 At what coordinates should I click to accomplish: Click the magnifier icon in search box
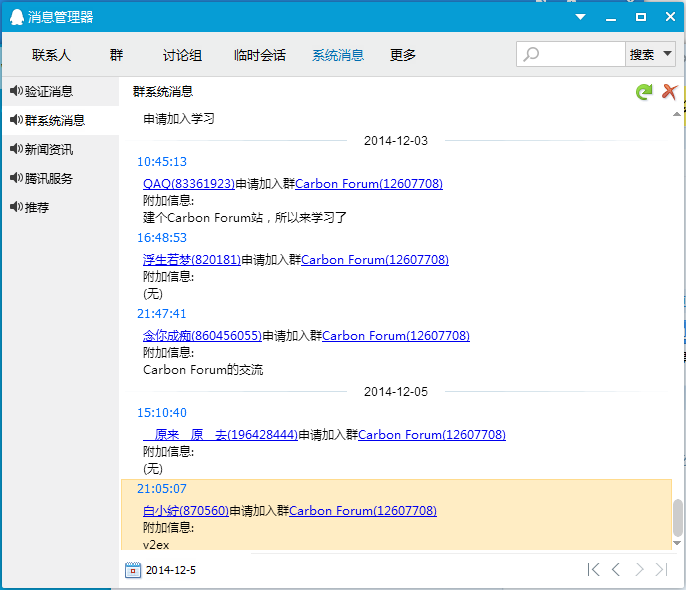pyautogui.click(x=531, y=54)
